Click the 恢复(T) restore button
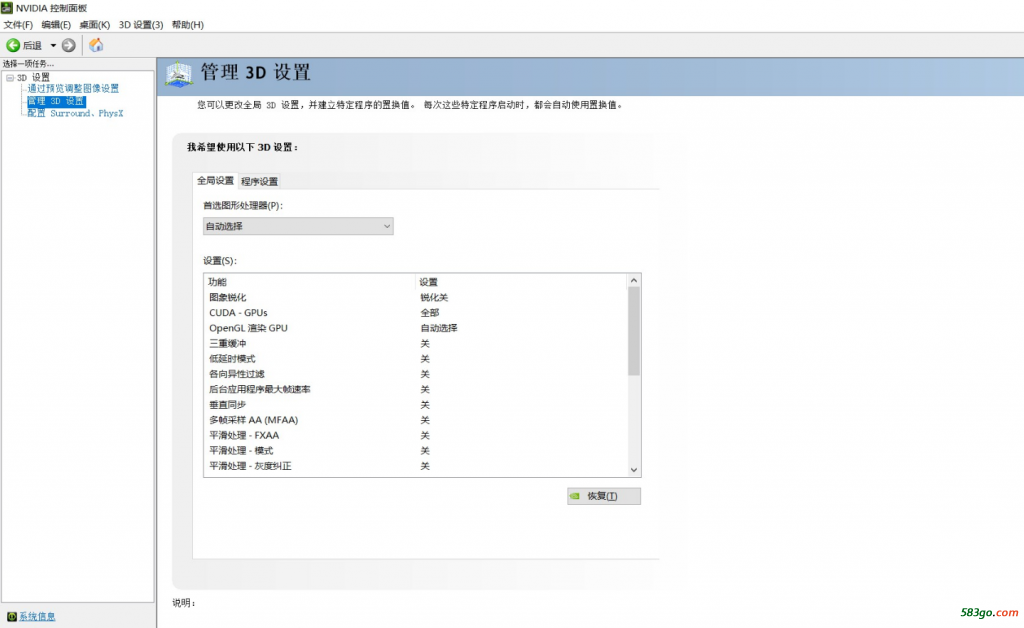 pos(603,496)
